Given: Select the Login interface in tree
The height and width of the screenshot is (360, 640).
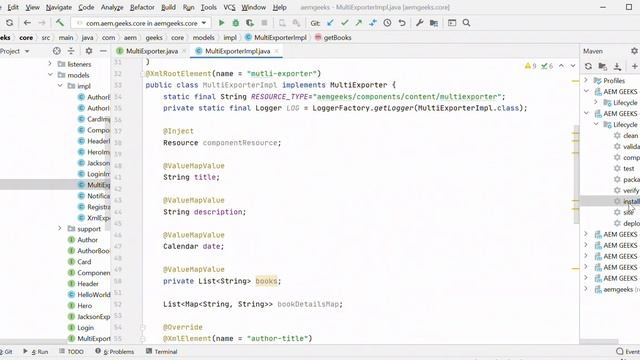Looking at the screenshot, I should pos(85,327).
